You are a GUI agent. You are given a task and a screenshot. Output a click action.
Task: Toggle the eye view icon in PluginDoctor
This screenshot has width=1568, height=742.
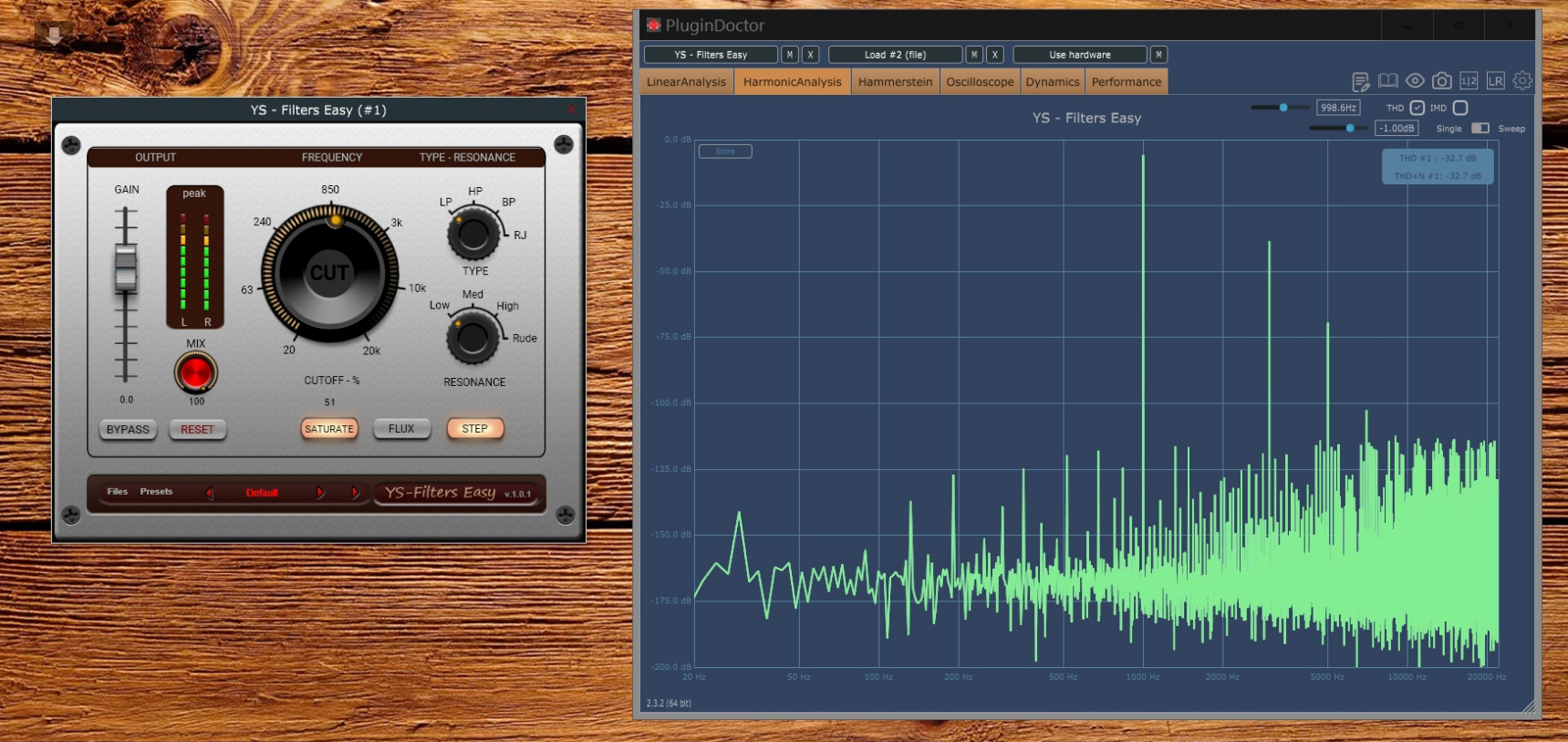[x=1415, y=81]
